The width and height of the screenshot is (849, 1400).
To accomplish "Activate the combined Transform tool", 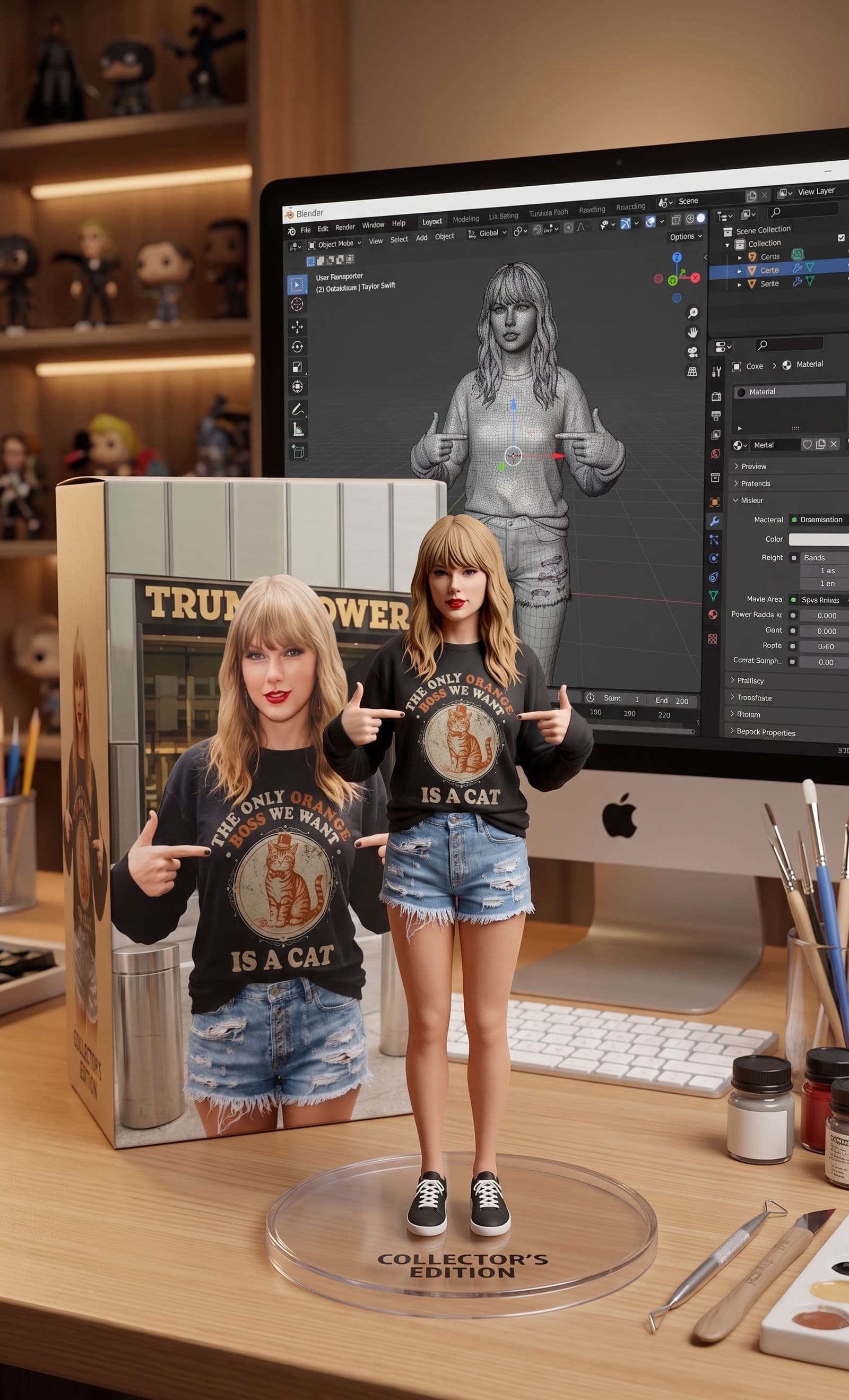I will coord(297,387).
